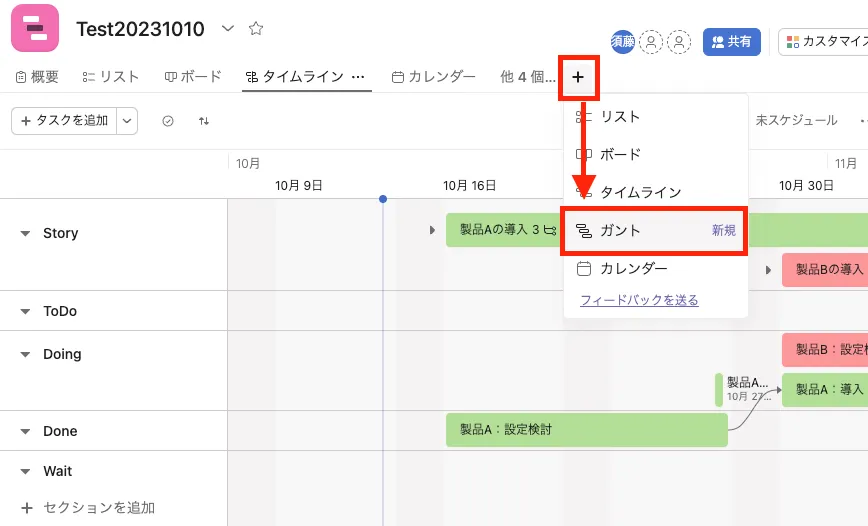Collapse the Doing section
The width and height of the screenshot is (868, 526).
[x=26, y=354]
